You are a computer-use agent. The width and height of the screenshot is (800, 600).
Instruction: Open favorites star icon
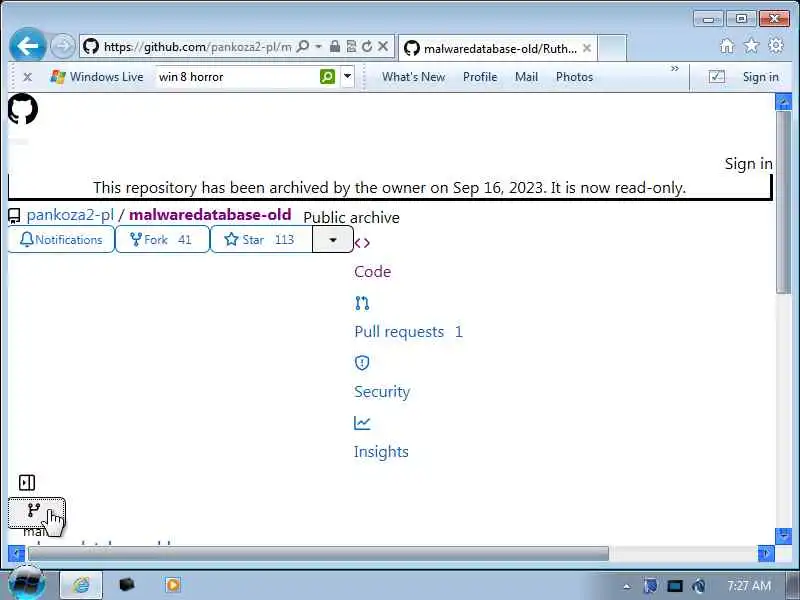click(752, 46)
